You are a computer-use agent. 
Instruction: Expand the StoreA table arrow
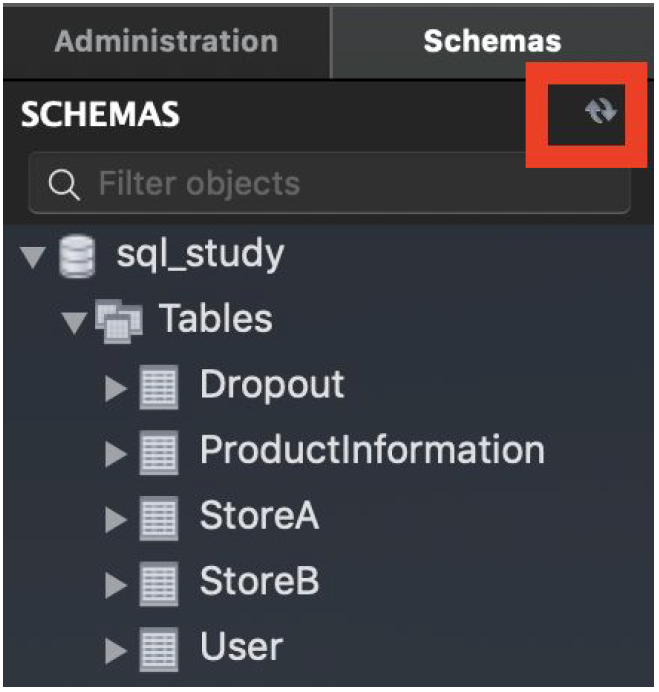(117, 519)
